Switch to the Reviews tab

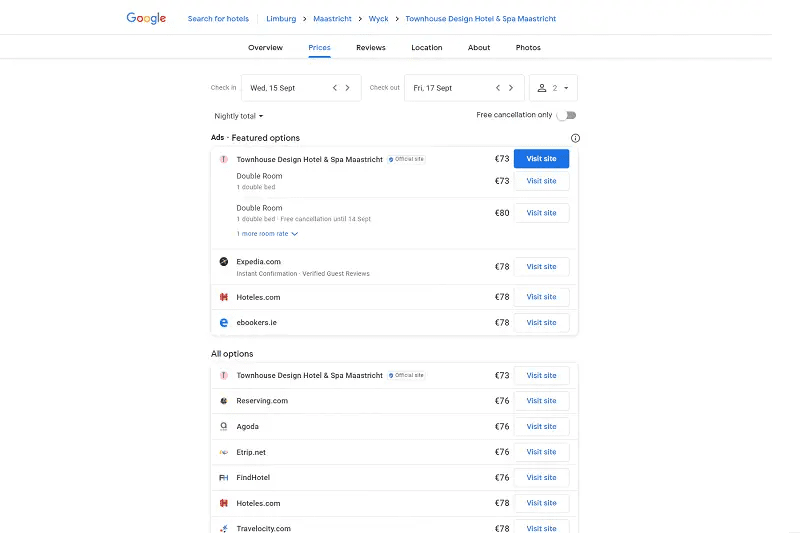[x=370, y=48]
